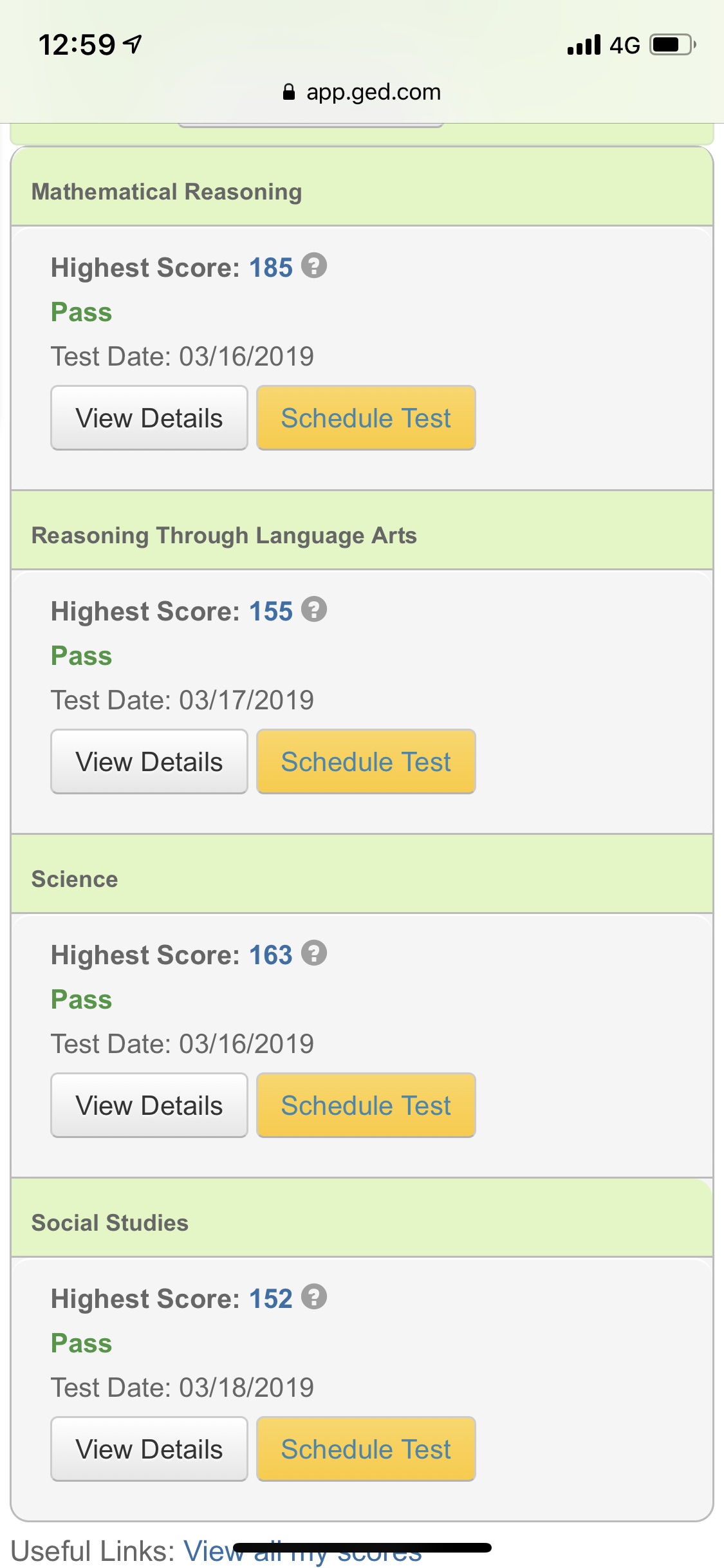Open View Details for Social Studies
The width and height of the screenshot is (724, 1568).
[x=149, y=1449]
